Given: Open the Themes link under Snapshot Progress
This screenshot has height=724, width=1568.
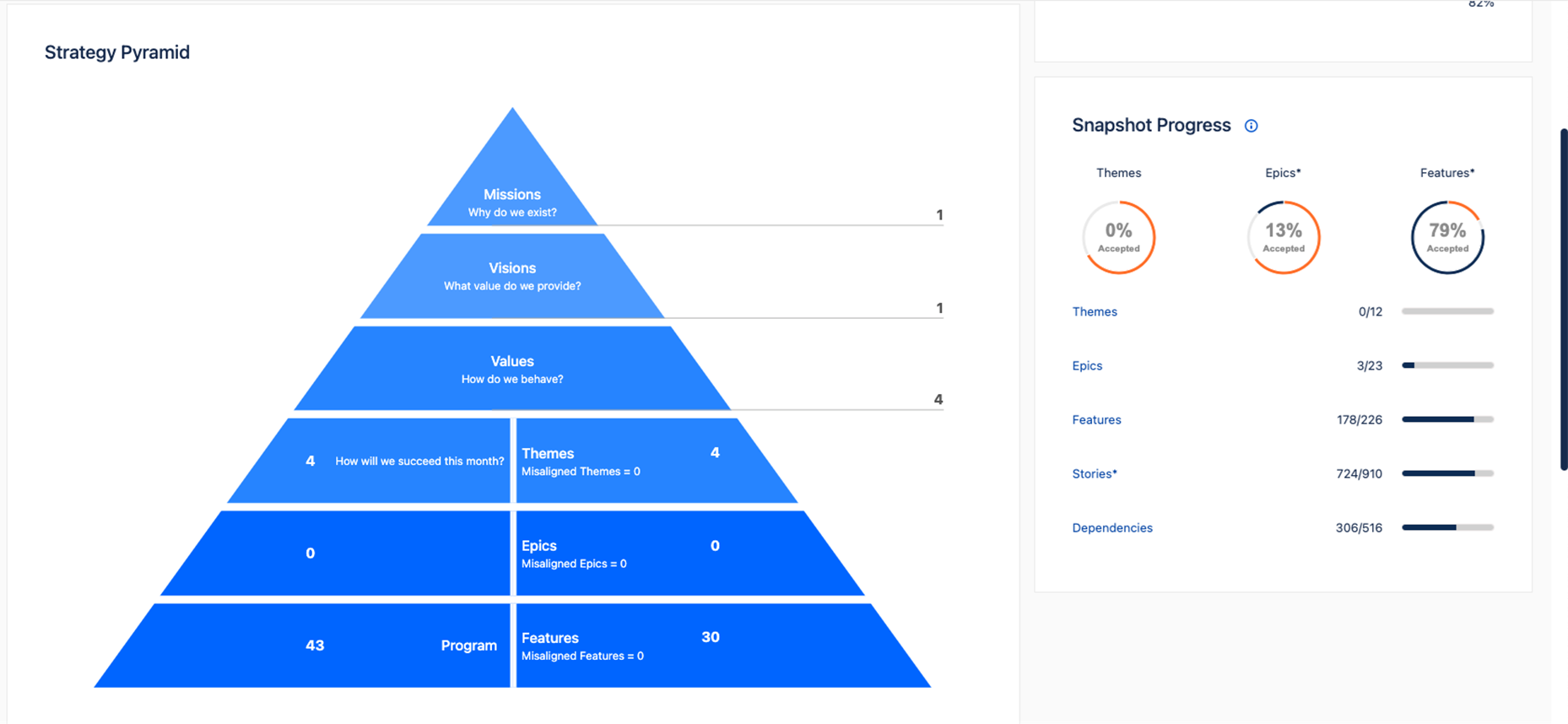Looking at the screenshot, I should click(x=1095, y=311).
